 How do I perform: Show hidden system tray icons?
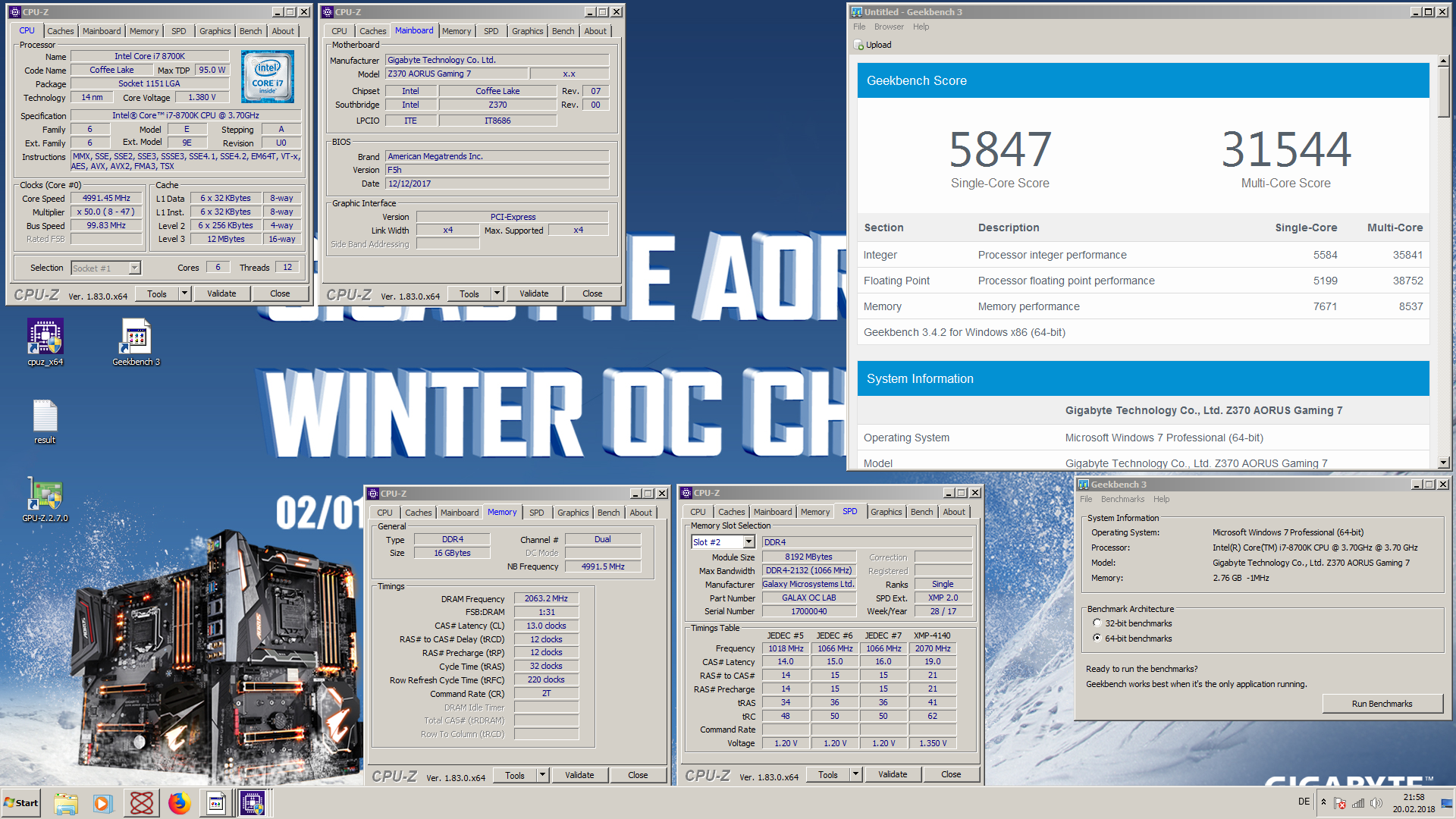(x=1323, y=802)
